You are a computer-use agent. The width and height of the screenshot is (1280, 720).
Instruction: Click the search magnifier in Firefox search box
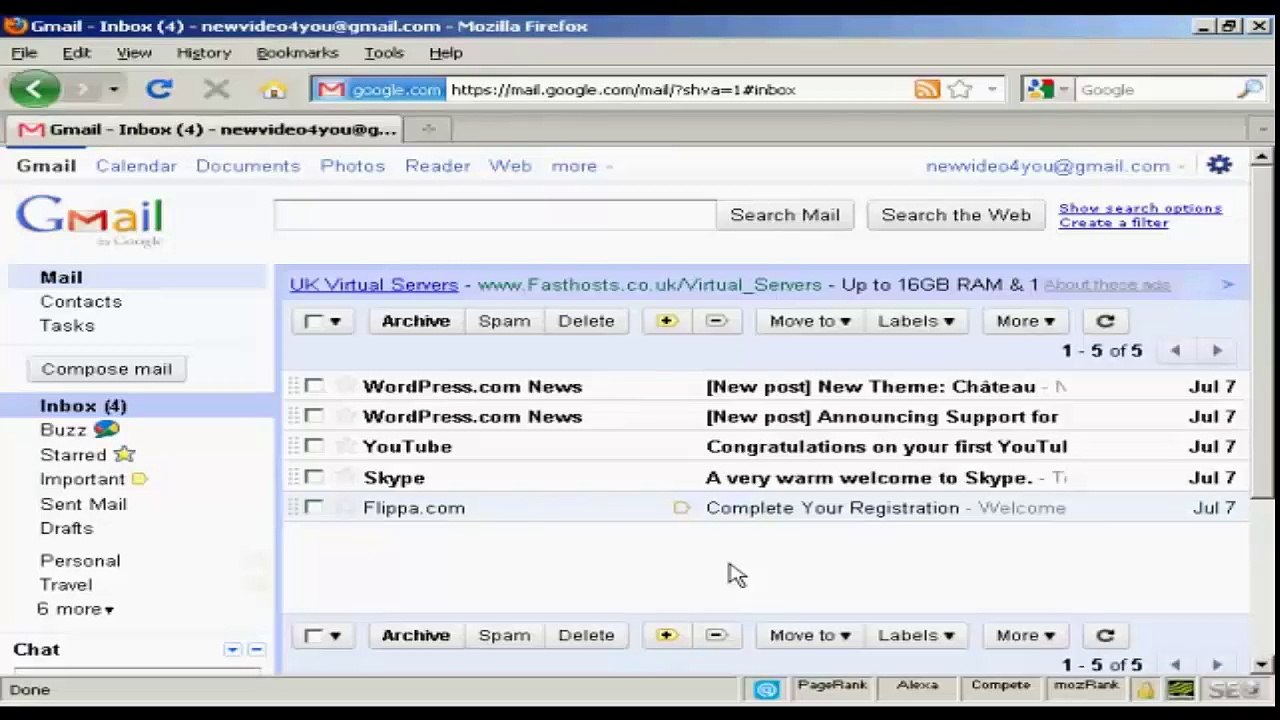[1250, 89]
